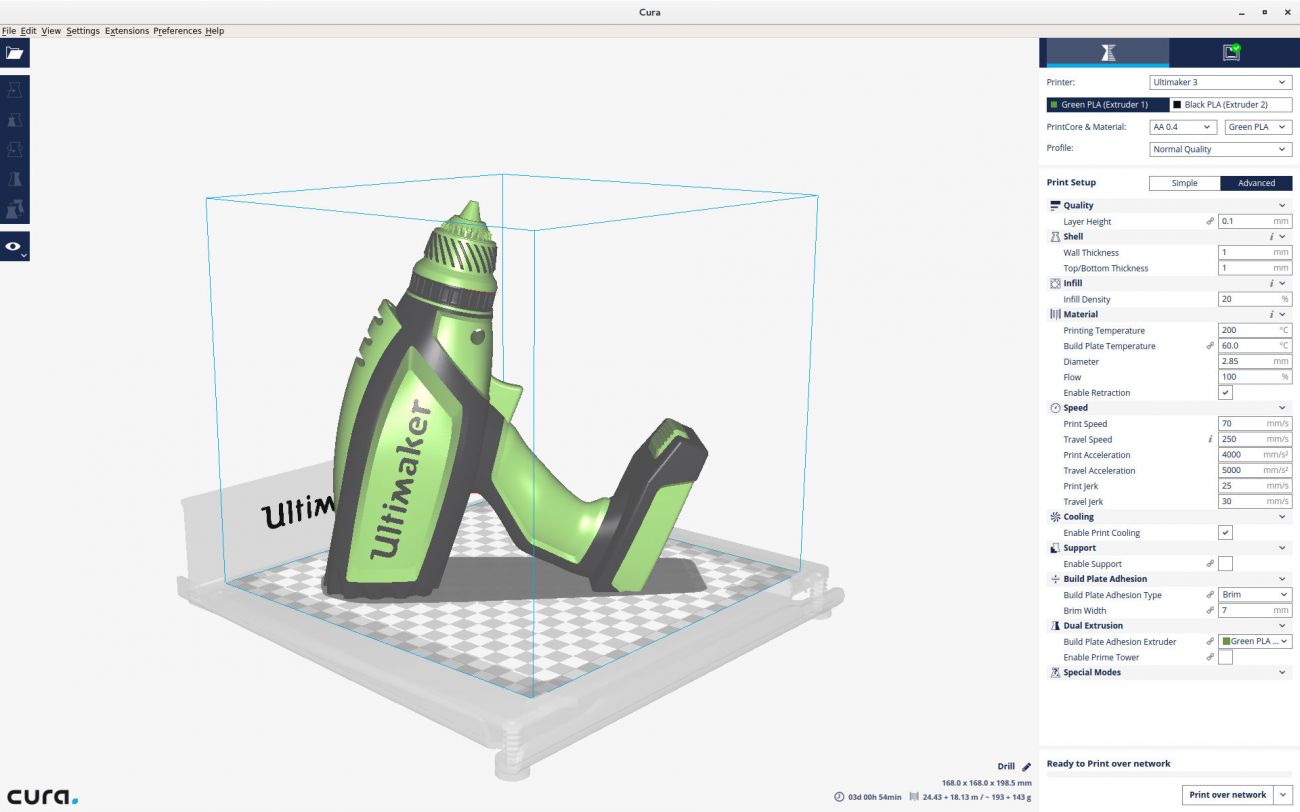Select the Move tool in left toolbar
The width and height of the screenshot is (1300, 812).
pyautogui.click(x=14, y=90)
